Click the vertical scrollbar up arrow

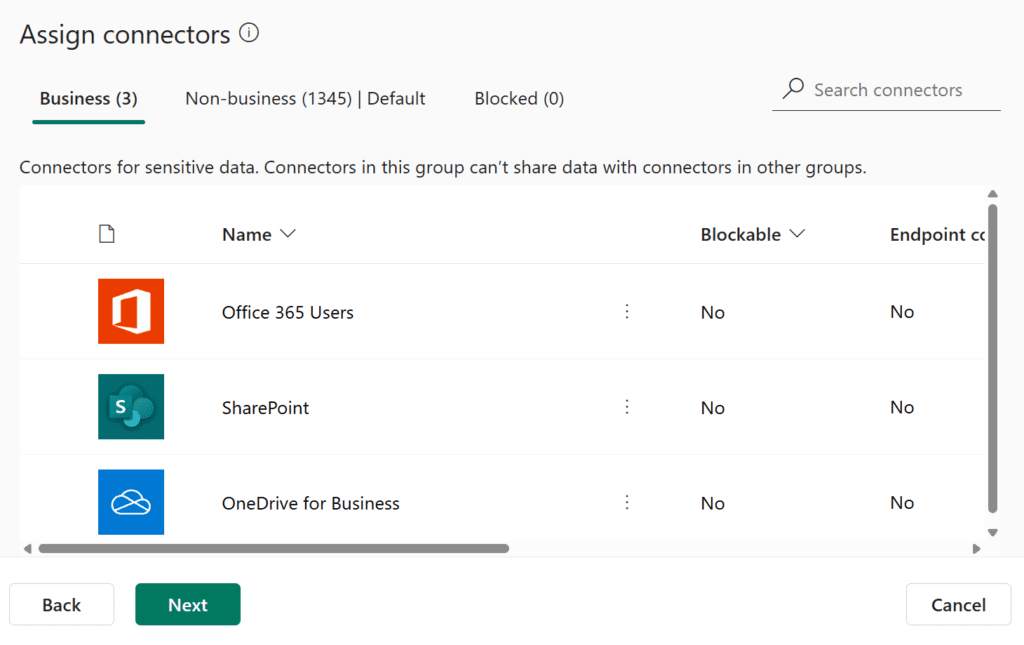pyautogui.click(x=993, y=194)
